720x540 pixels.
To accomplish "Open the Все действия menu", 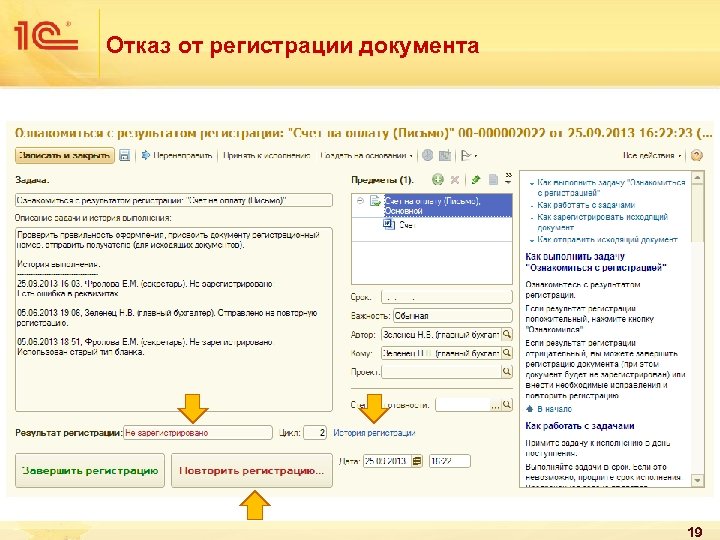I will (x=652, y=156).
